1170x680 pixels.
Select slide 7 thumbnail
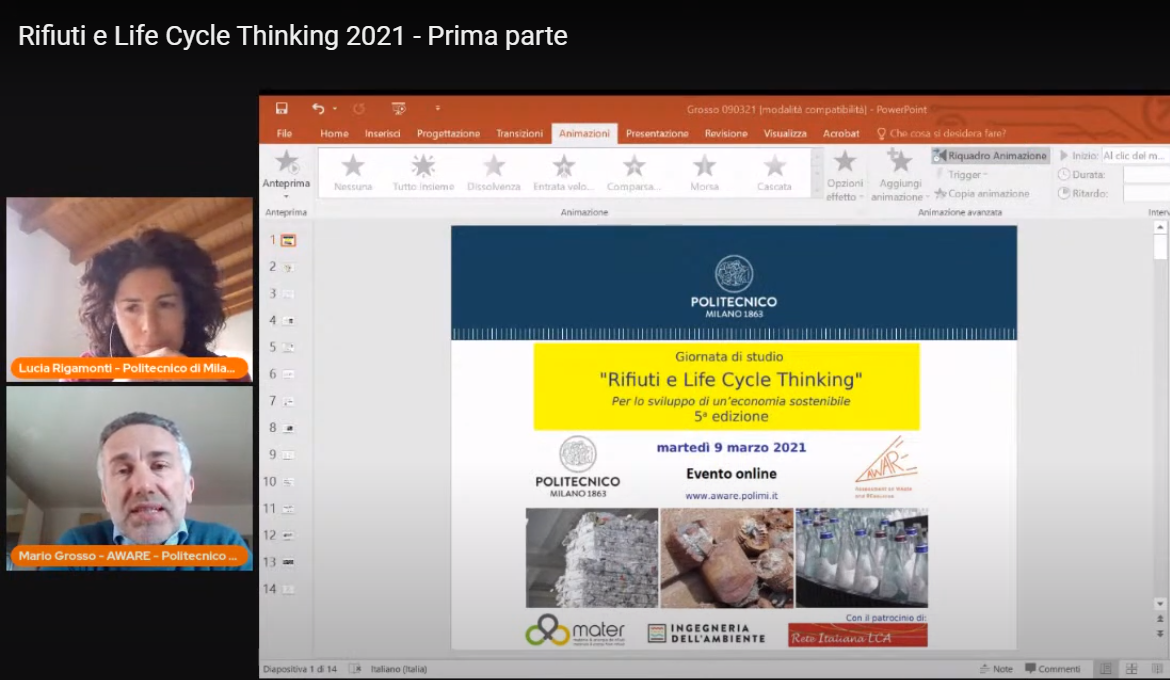click(288, 402)
